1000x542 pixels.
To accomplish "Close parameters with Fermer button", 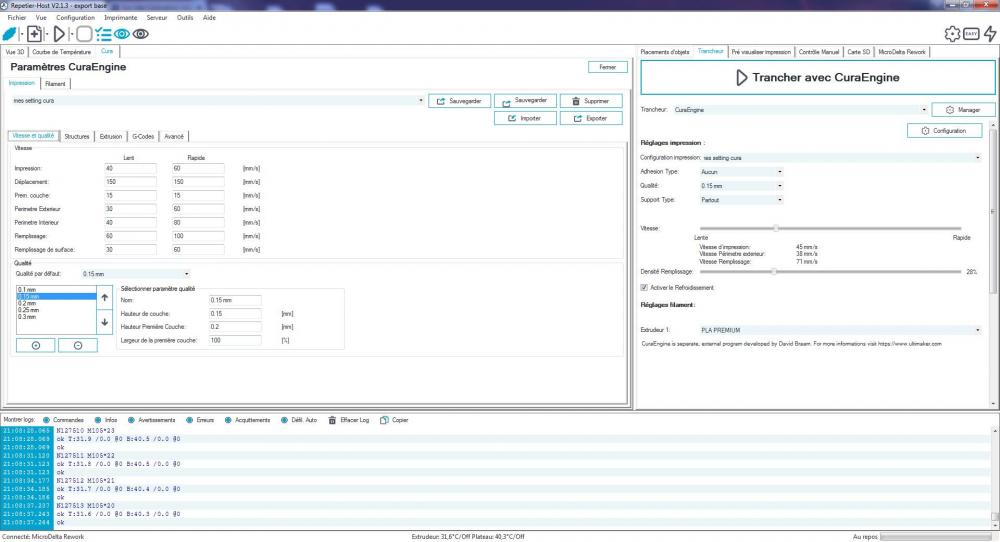I will (608, 67).
